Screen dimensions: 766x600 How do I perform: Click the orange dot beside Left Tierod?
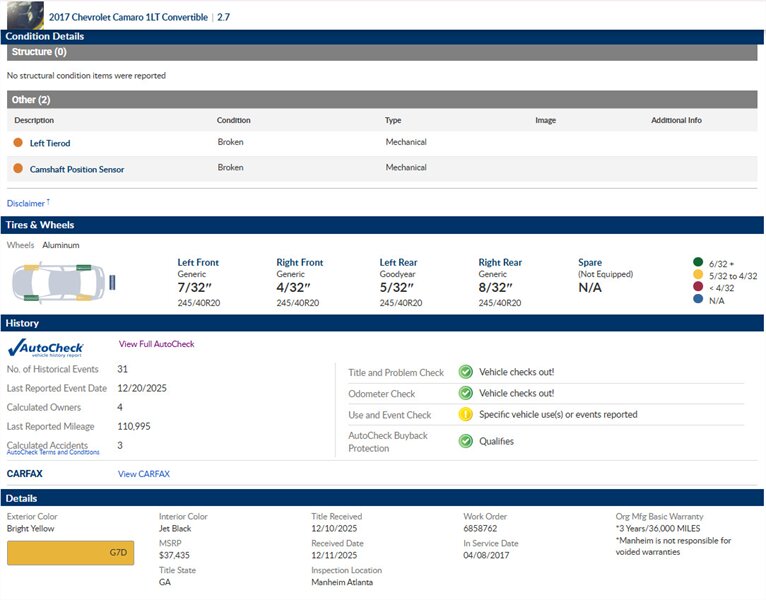click(17, 143)
